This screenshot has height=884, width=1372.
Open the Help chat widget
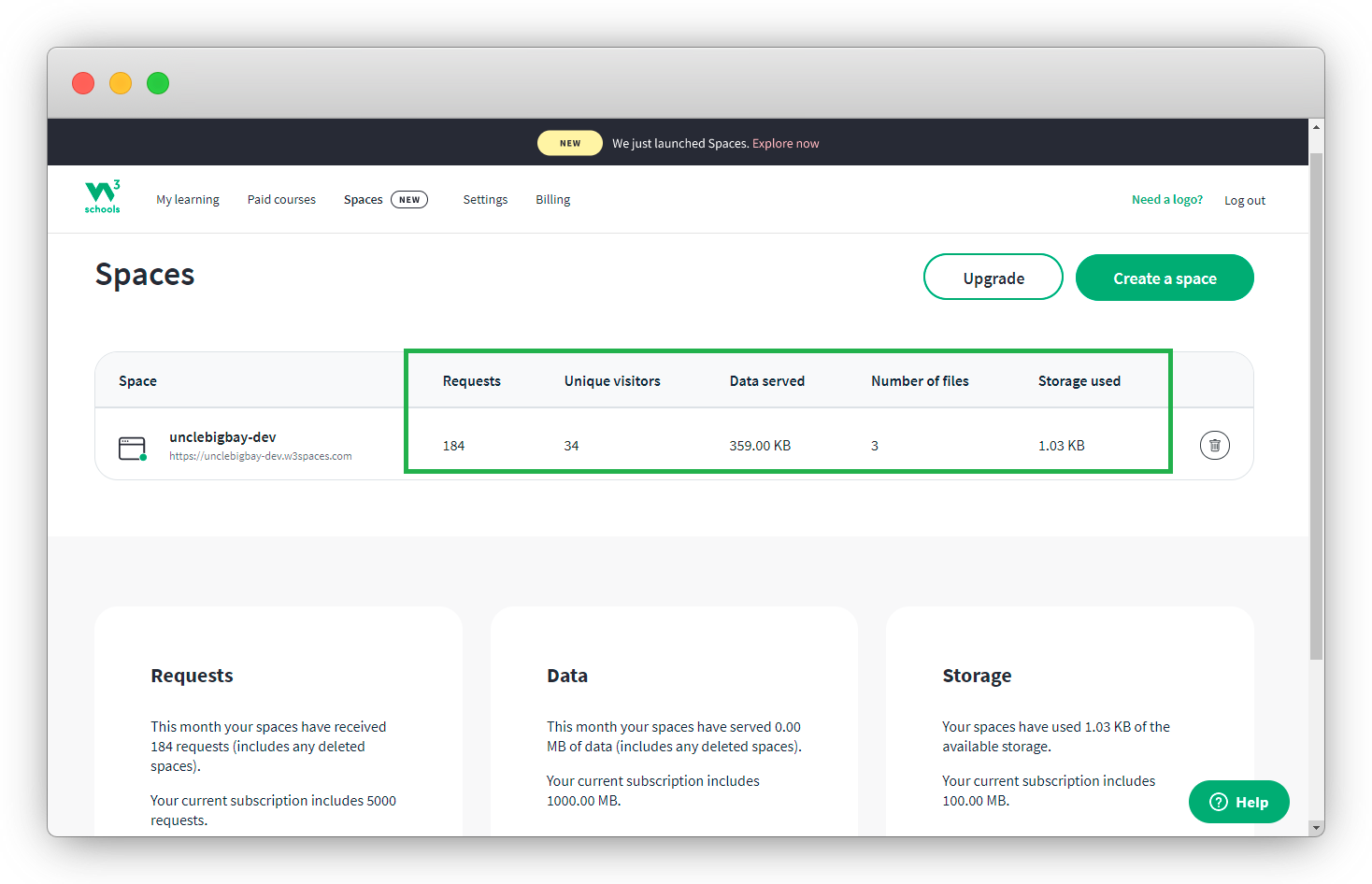[1238, 802]
